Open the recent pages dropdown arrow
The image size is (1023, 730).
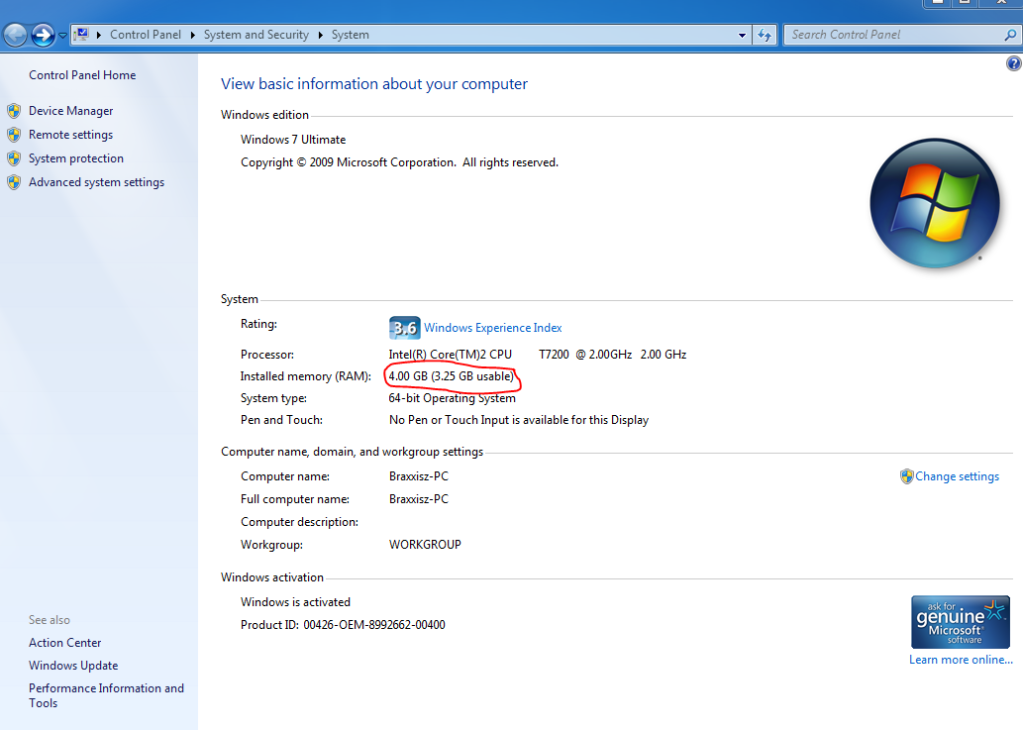pyautogui.click(x=63, y=35)
